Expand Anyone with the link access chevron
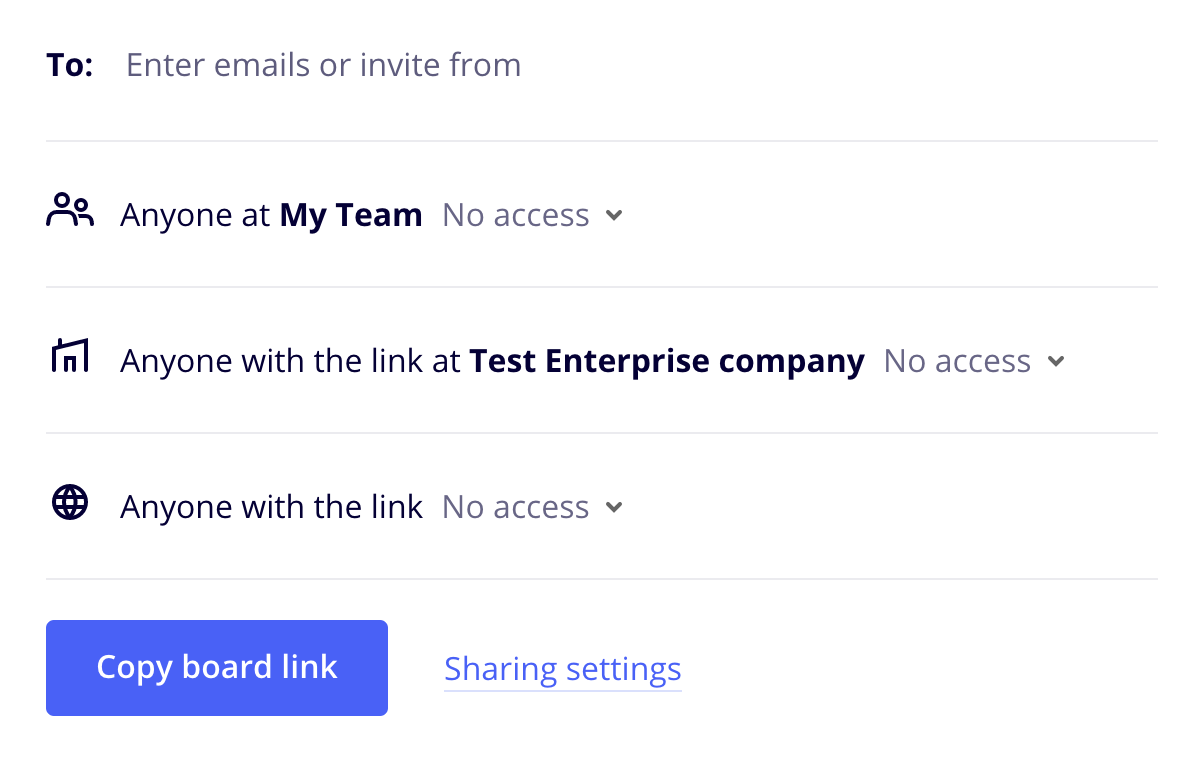Image resolution: width=1180 pixels, height=760 pixels. click(614, 508)
